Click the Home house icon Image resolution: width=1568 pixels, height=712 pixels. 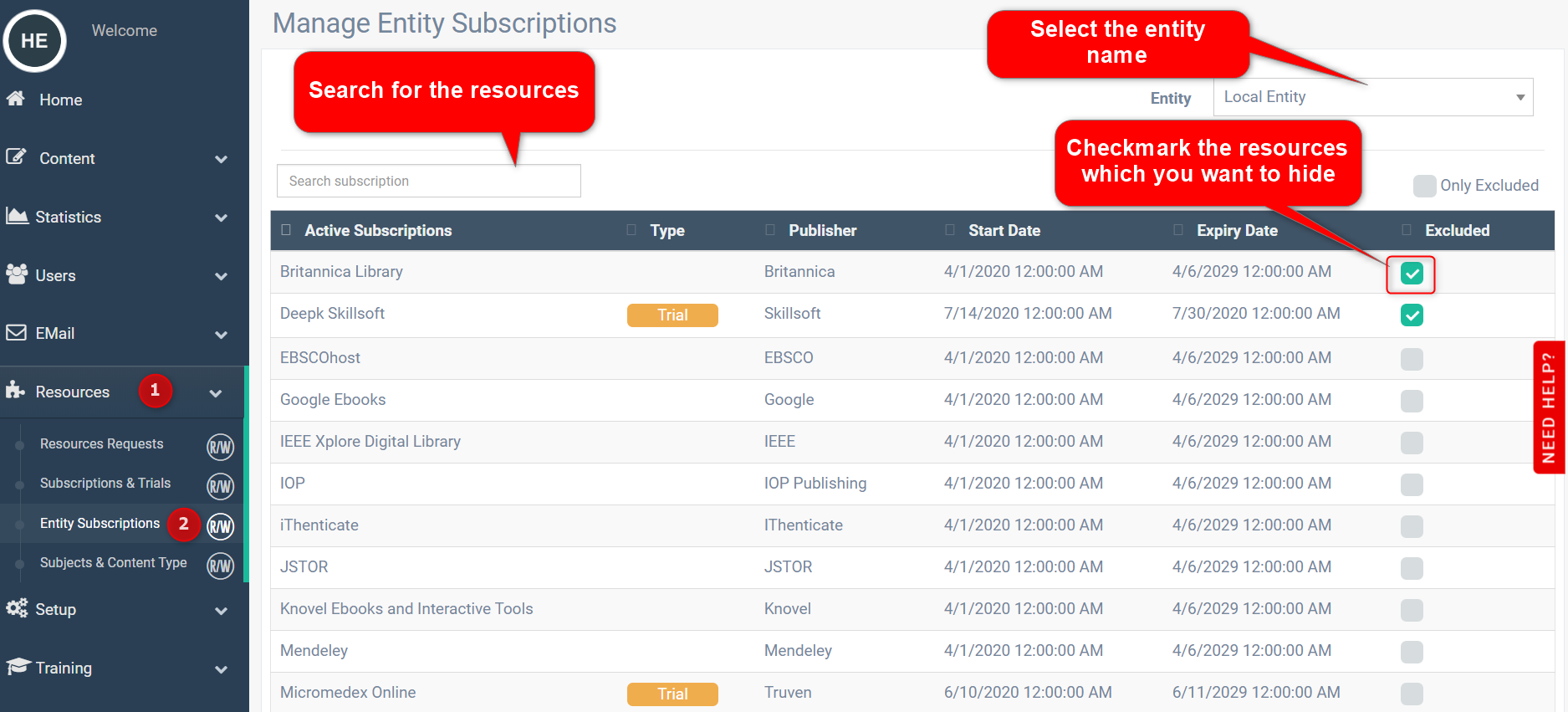[x=15, y=99]
